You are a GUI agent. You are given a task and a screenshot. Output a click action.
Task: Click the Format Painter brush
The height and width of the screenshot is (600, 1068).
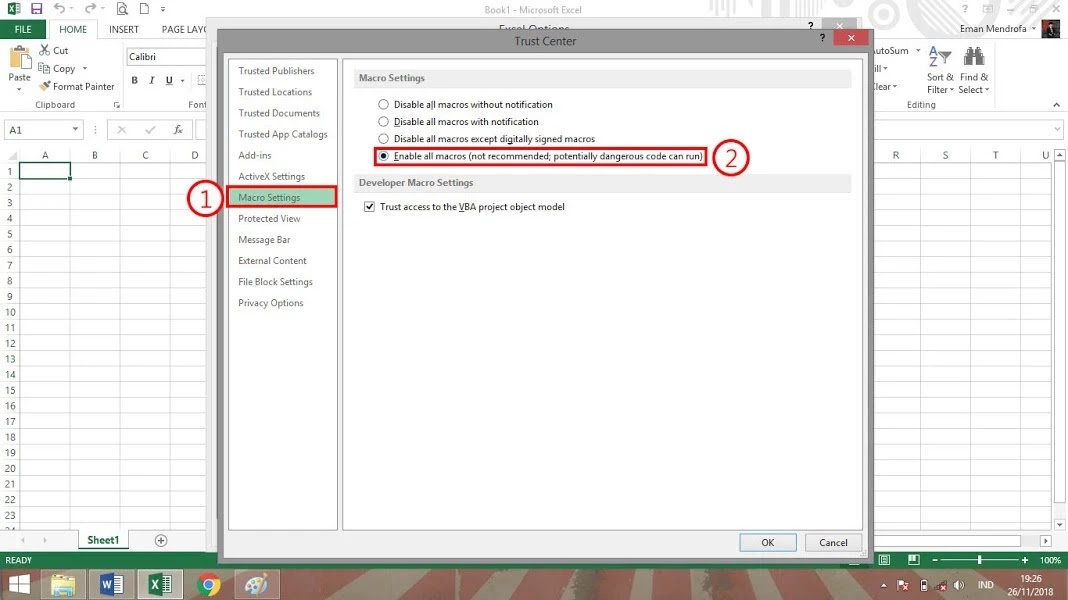point(45,86)
